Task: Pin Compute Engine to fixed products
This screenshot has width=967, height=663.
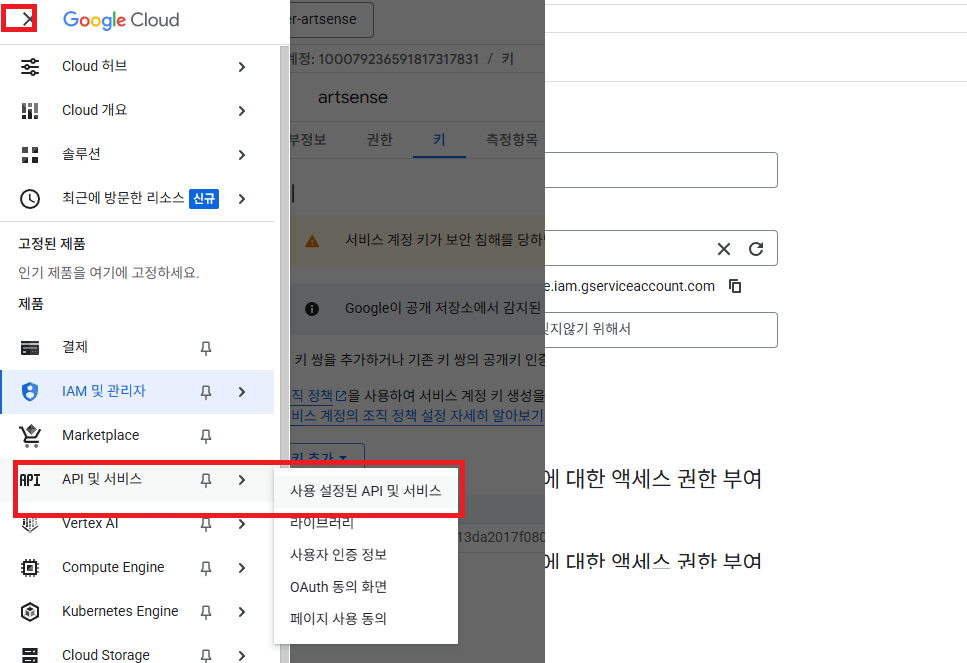Action: [x=206, y=569]
